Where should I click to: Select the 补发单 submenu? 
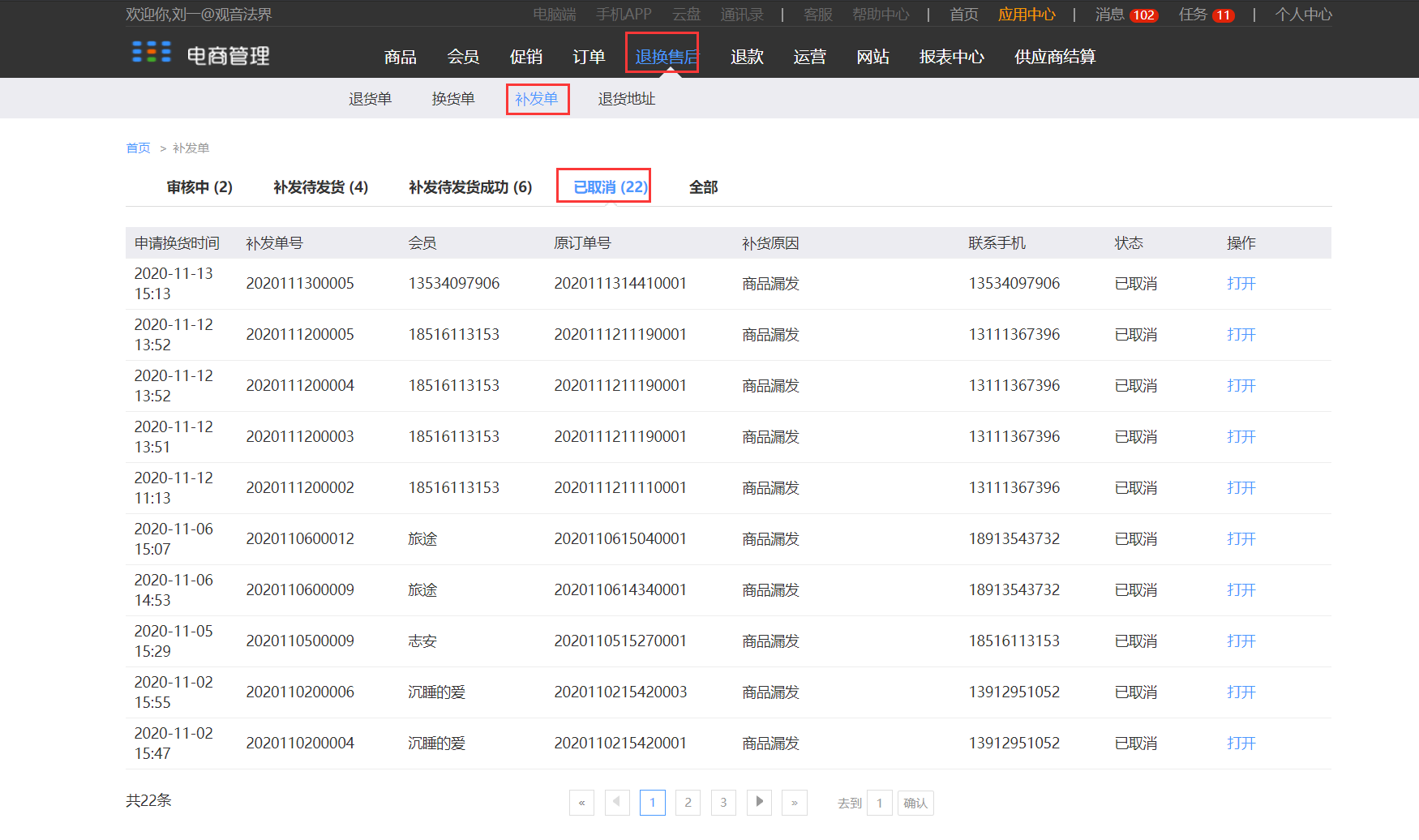tap(536, 99)
